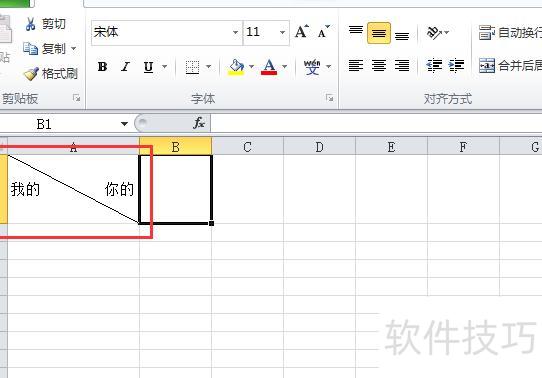Decrease indent
This screenshot has height=378, width=542.
[434, 65]
